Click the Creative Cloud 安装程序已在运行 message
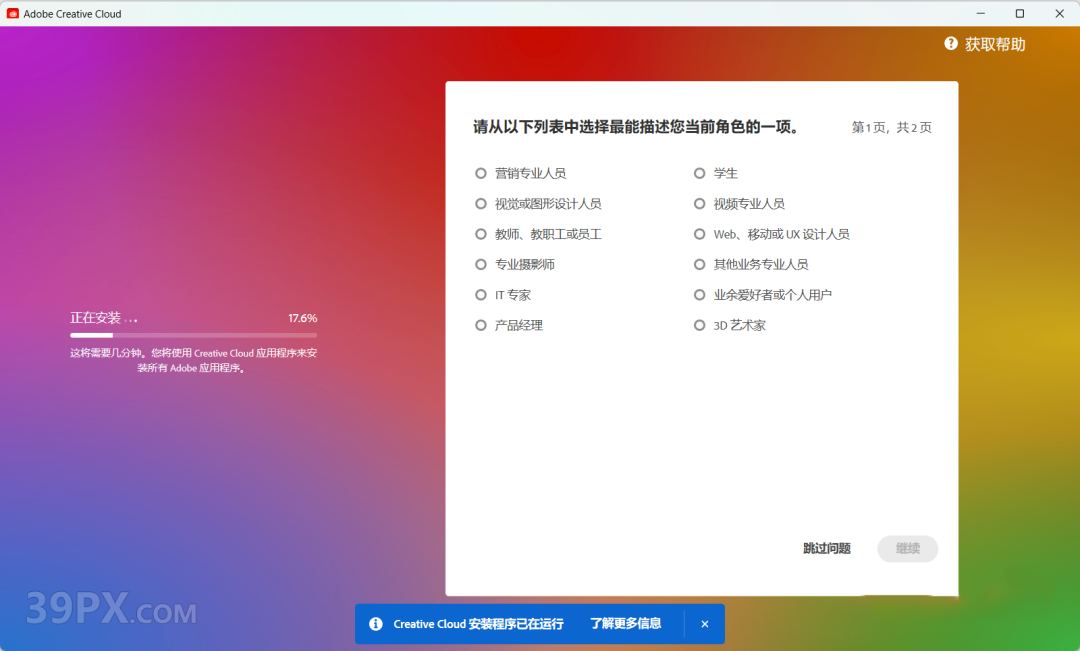The height and width of the screenshot is (651, 1080). (x=478, y=624)
